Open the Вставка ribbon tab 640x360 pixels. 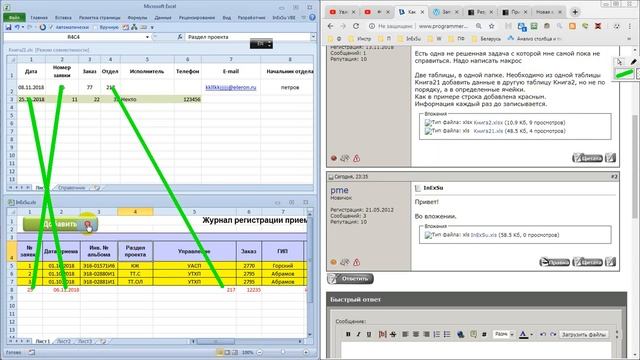tap(63, 18)
